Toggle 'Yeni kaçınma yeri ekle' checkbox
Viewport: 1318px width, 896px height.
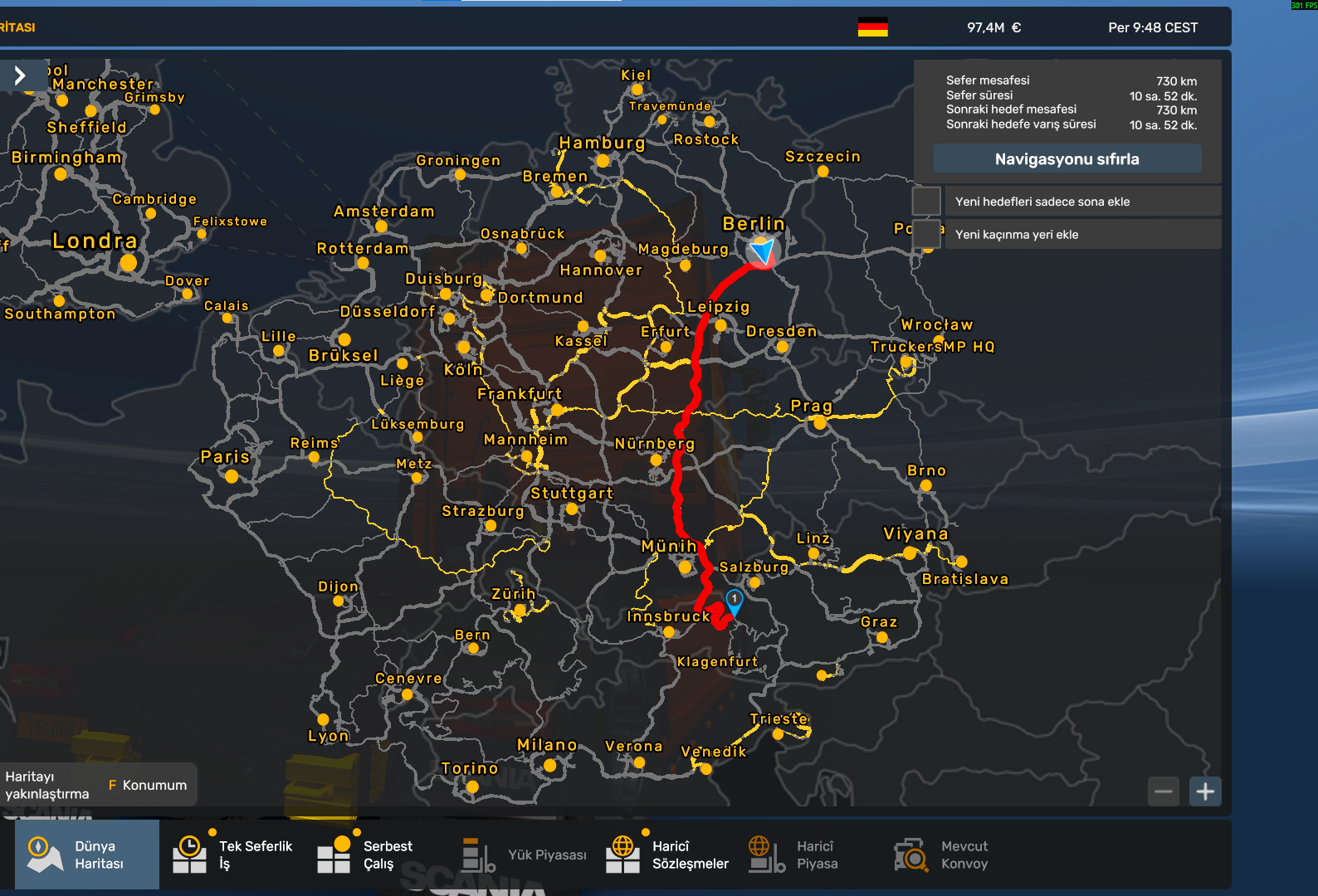coord(926,234)
